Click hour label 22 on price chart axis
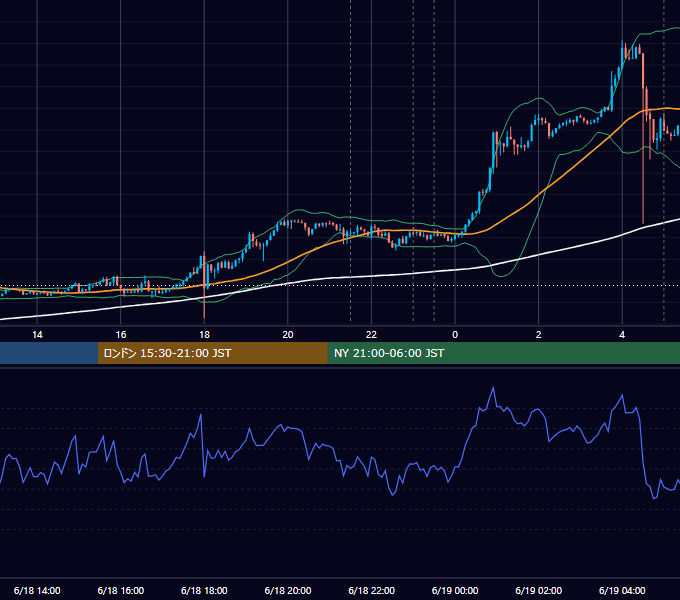The width and height of the screenshot is (680, 600). coord(372,335)
